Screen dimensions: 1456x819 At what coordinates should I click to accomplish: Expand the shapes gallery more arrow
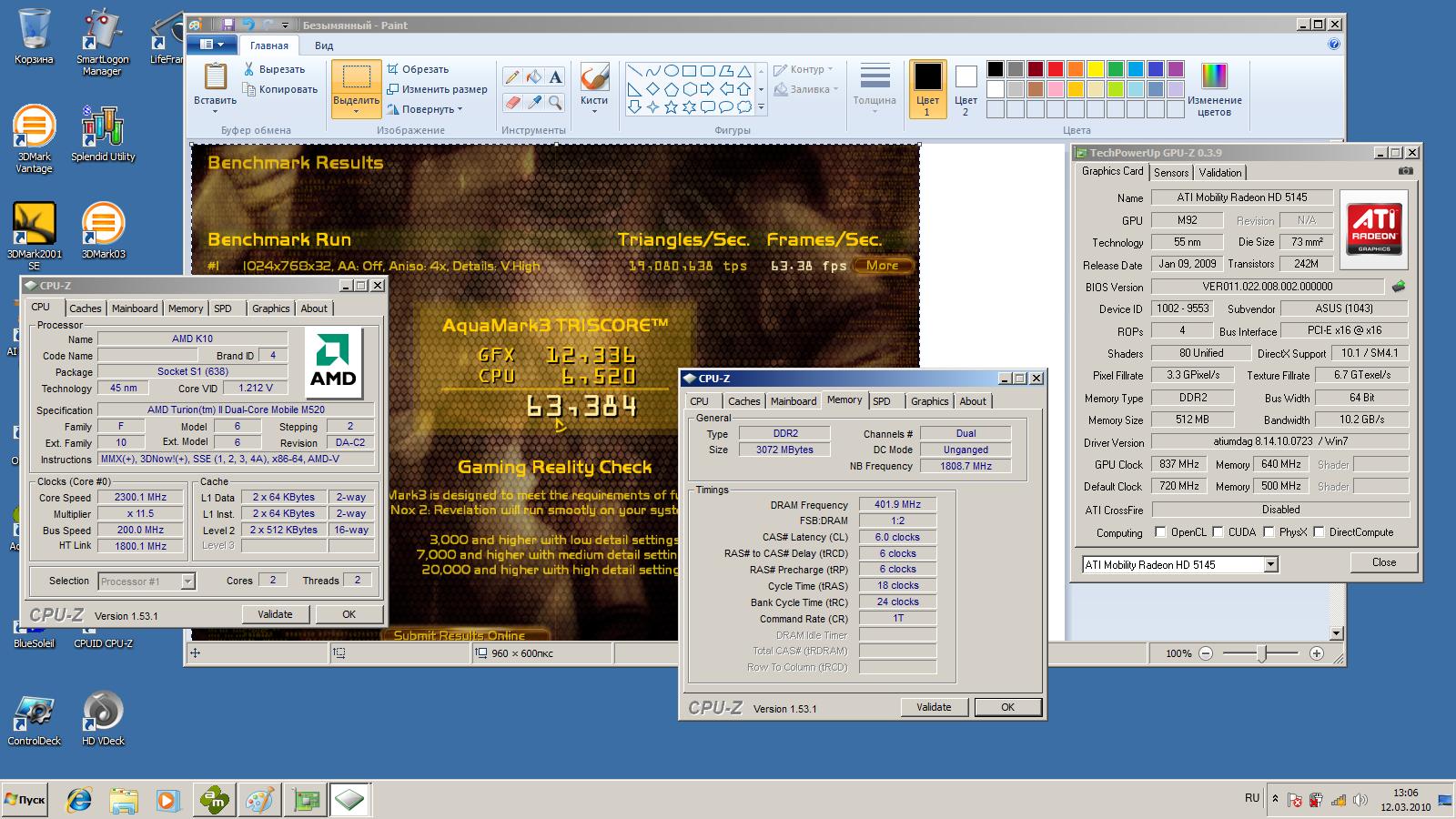click(762, 106)
